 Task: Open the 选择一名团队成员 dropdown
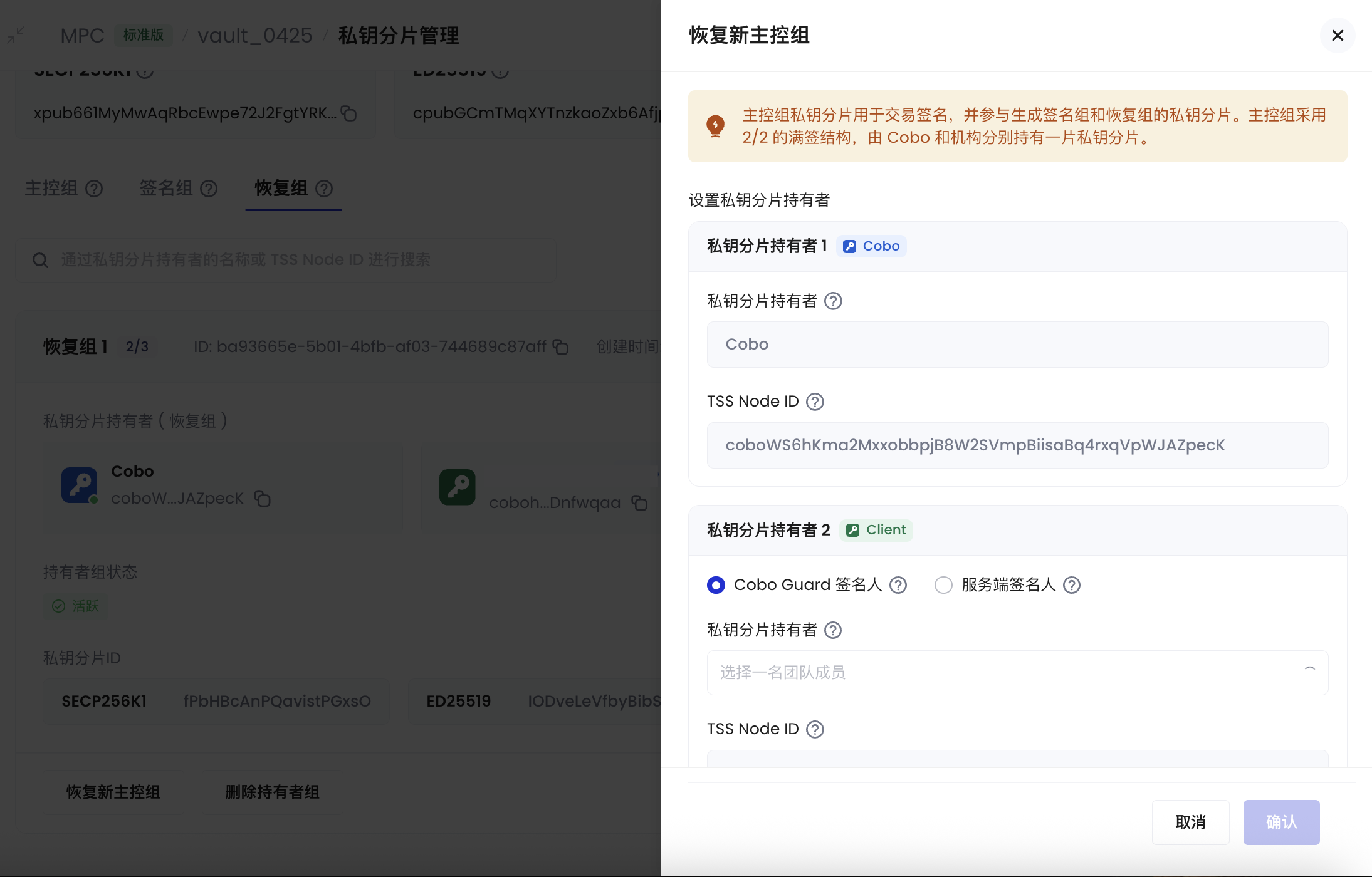[x=1003, y=673]
